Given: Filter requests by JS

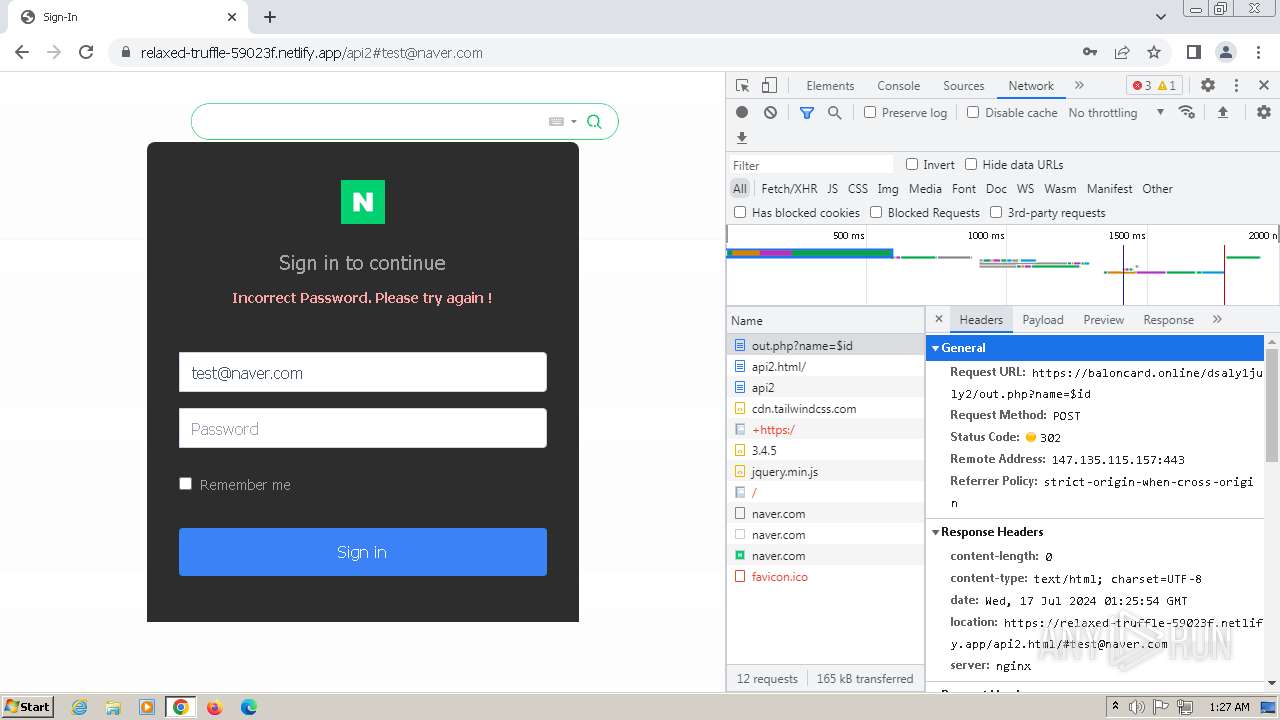Looking at the screenshot, I should pyautogui.click(x=832, y=189).
